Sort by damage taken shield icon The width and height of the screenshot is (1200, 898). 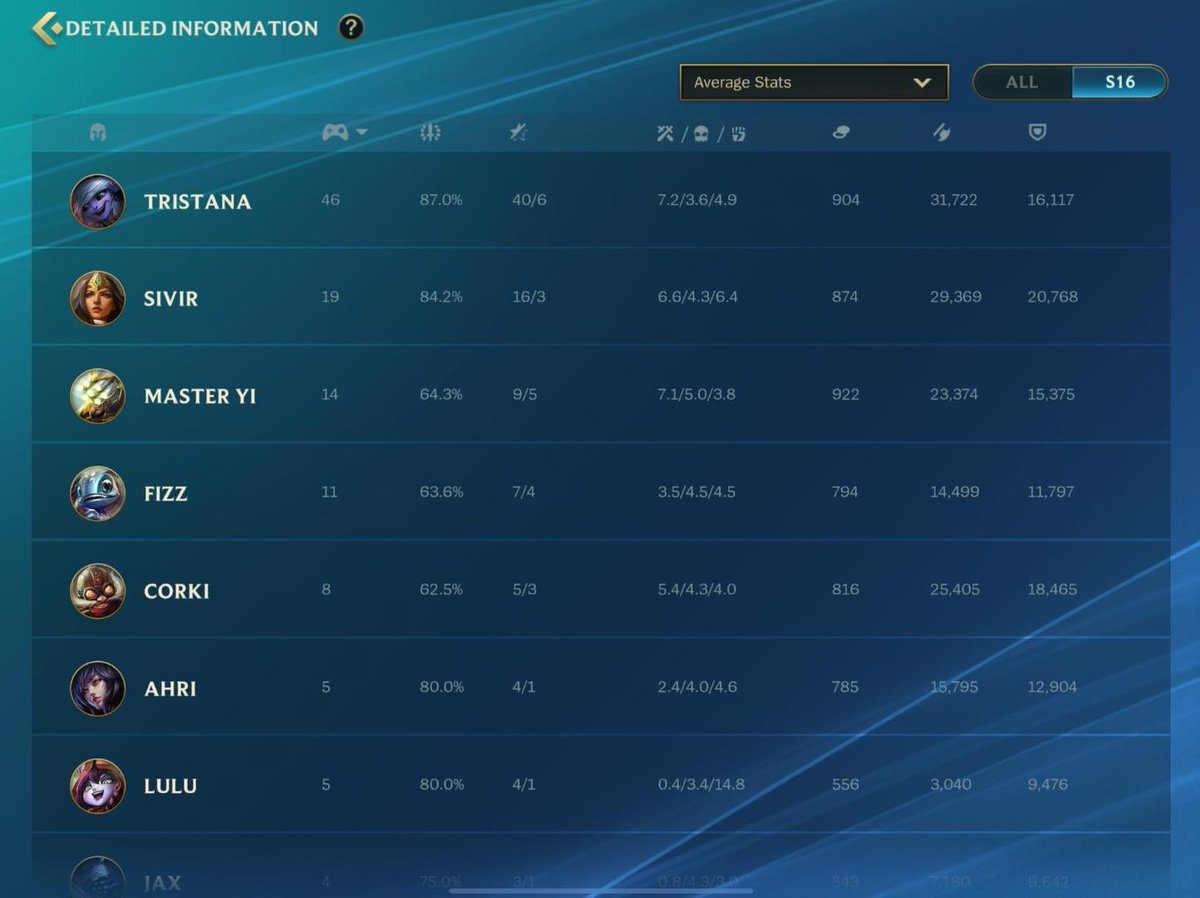pyautogui.click(x=1037, y=132)
